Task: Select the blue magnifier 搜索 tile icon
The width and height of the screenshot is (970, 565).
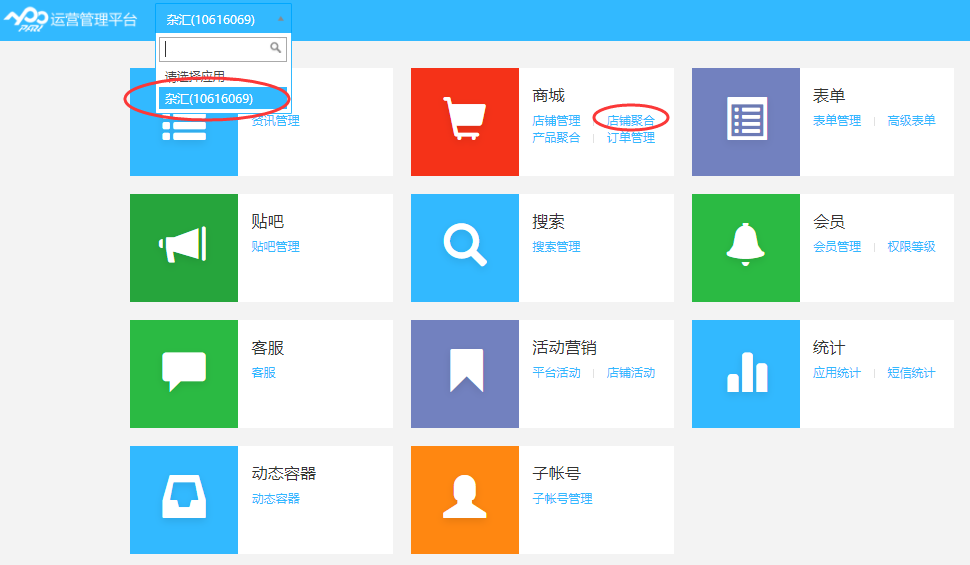Action: point(464,248)
